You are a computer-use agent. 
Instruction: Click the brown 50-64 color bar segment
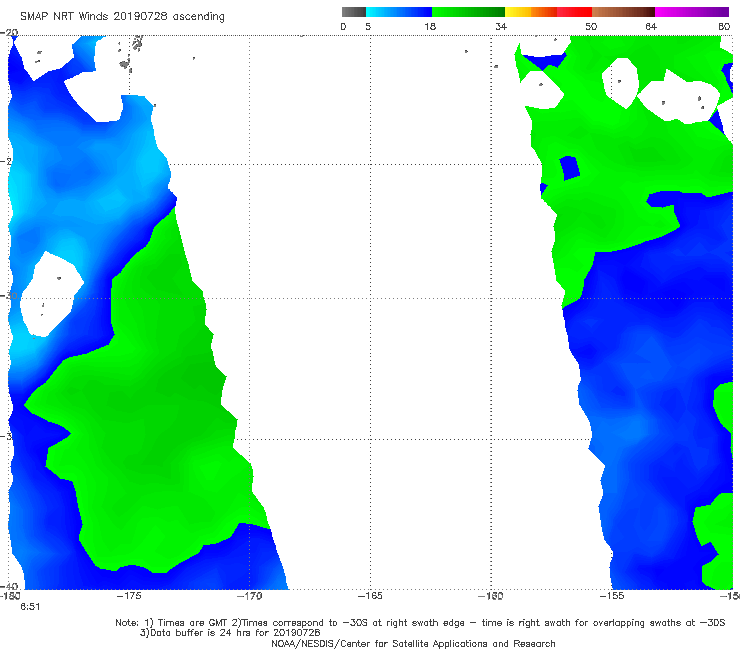click(623, 12)
